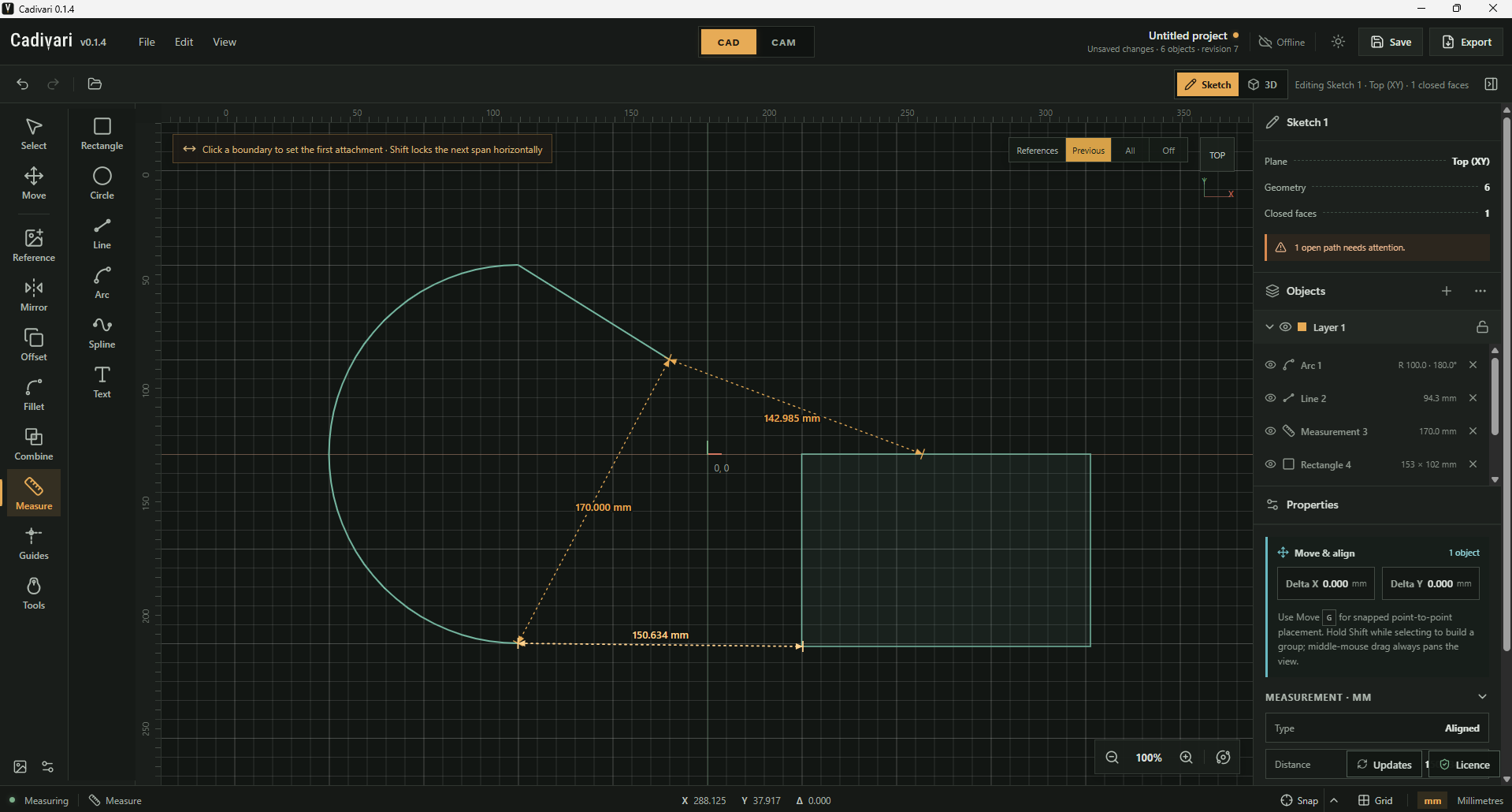The height and width of the screenshot is (812, 1512).
Task: Choose the Move tool
Action: [34, 184]
